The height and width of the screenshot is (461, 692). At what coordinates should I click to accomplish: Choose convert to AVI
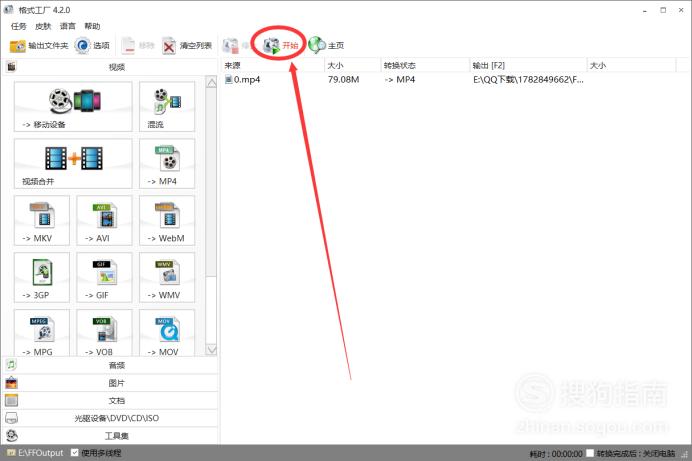[x=104, y=220]
